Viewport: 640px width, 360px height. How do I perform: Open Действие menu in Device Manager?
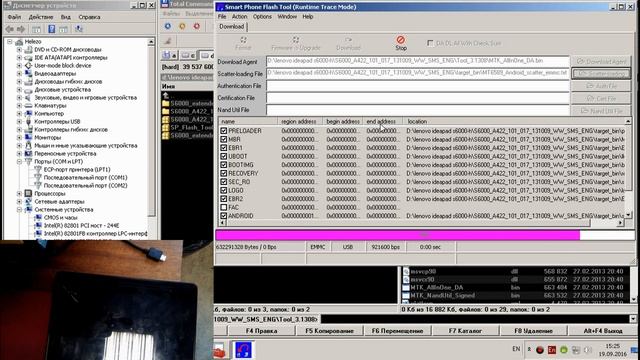41,17
